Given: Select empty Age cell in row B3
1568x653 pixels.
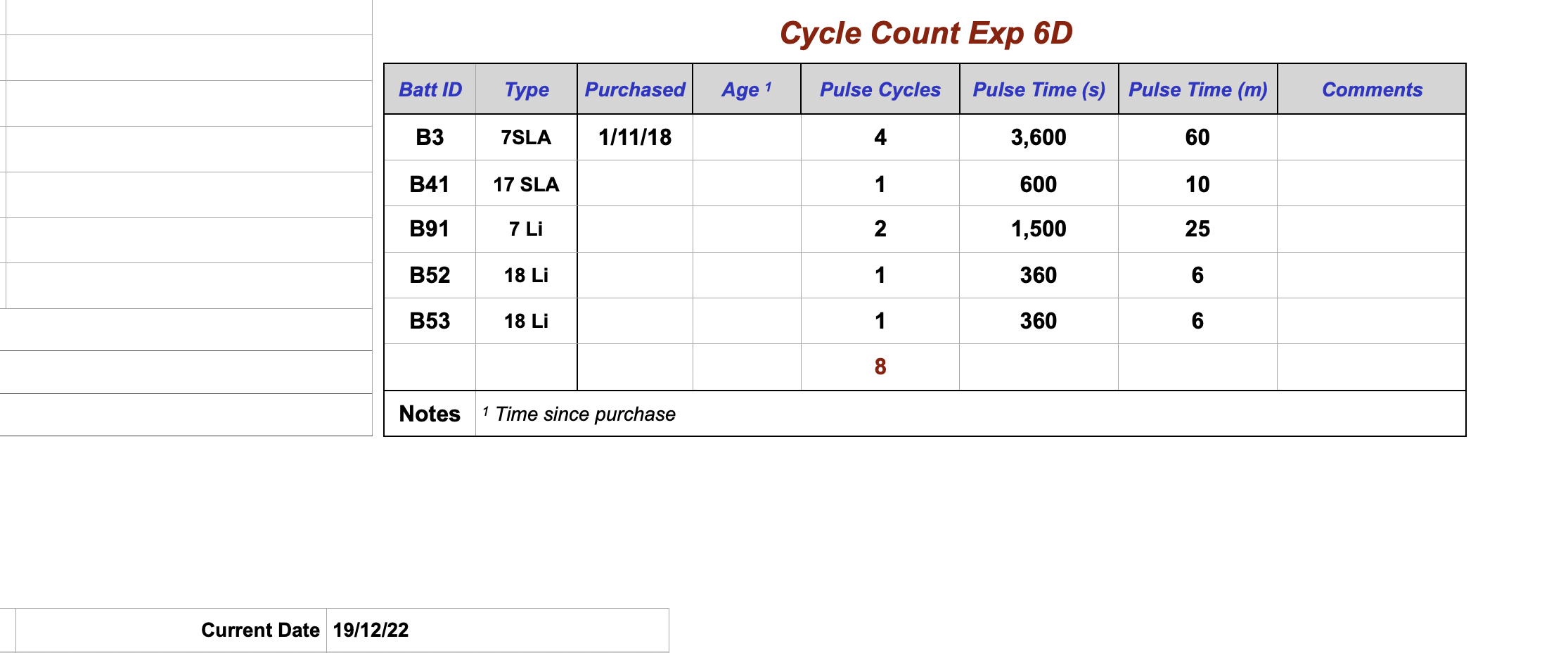Looking at the screenshot, I should [747, 137].
